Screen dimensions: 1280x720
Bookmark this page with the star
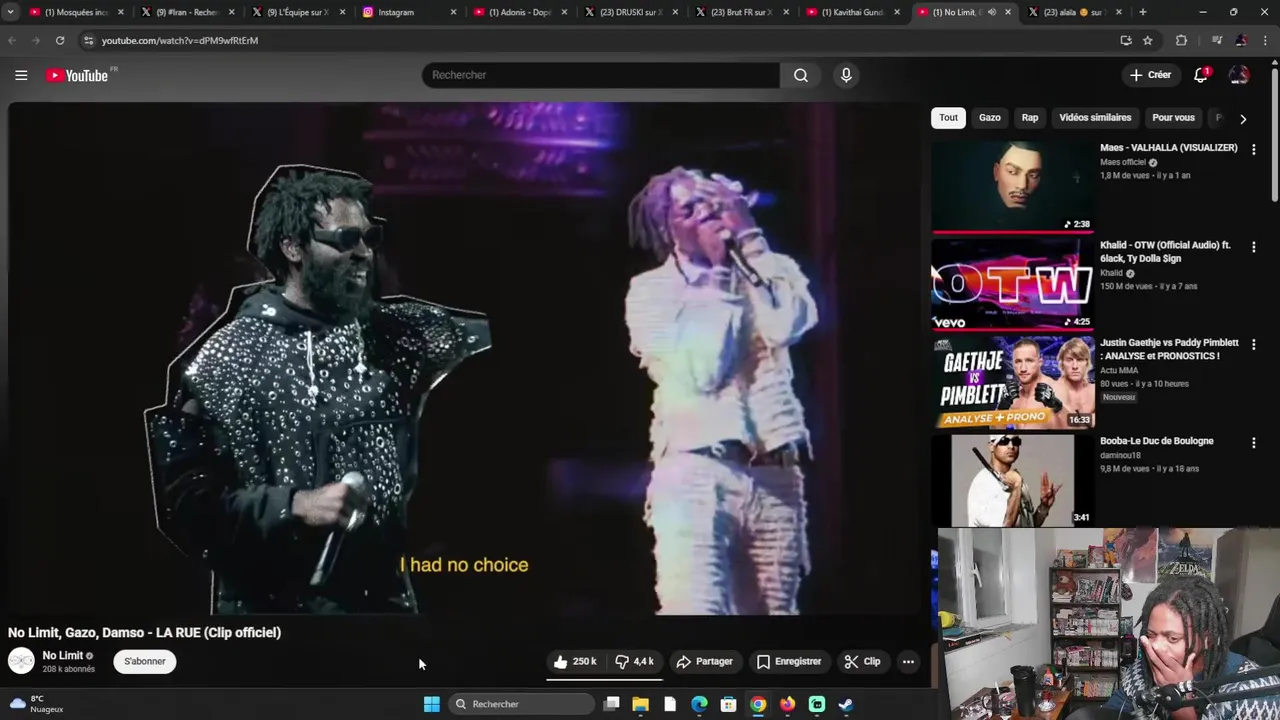click(1148, 40)
